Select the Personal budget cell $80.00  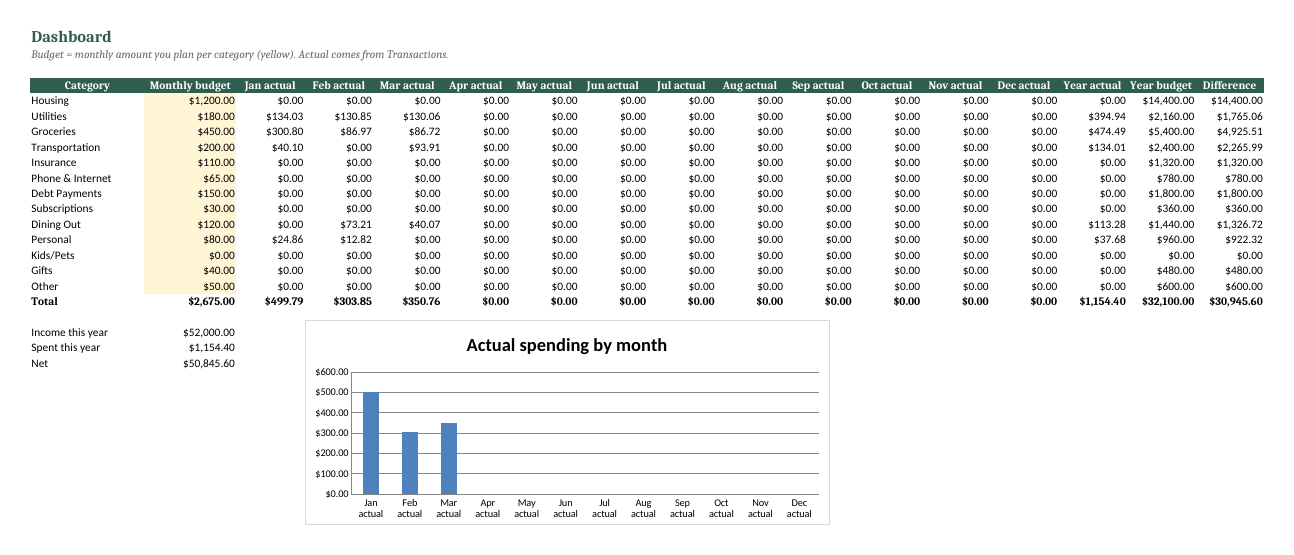(x=191, y=239)
